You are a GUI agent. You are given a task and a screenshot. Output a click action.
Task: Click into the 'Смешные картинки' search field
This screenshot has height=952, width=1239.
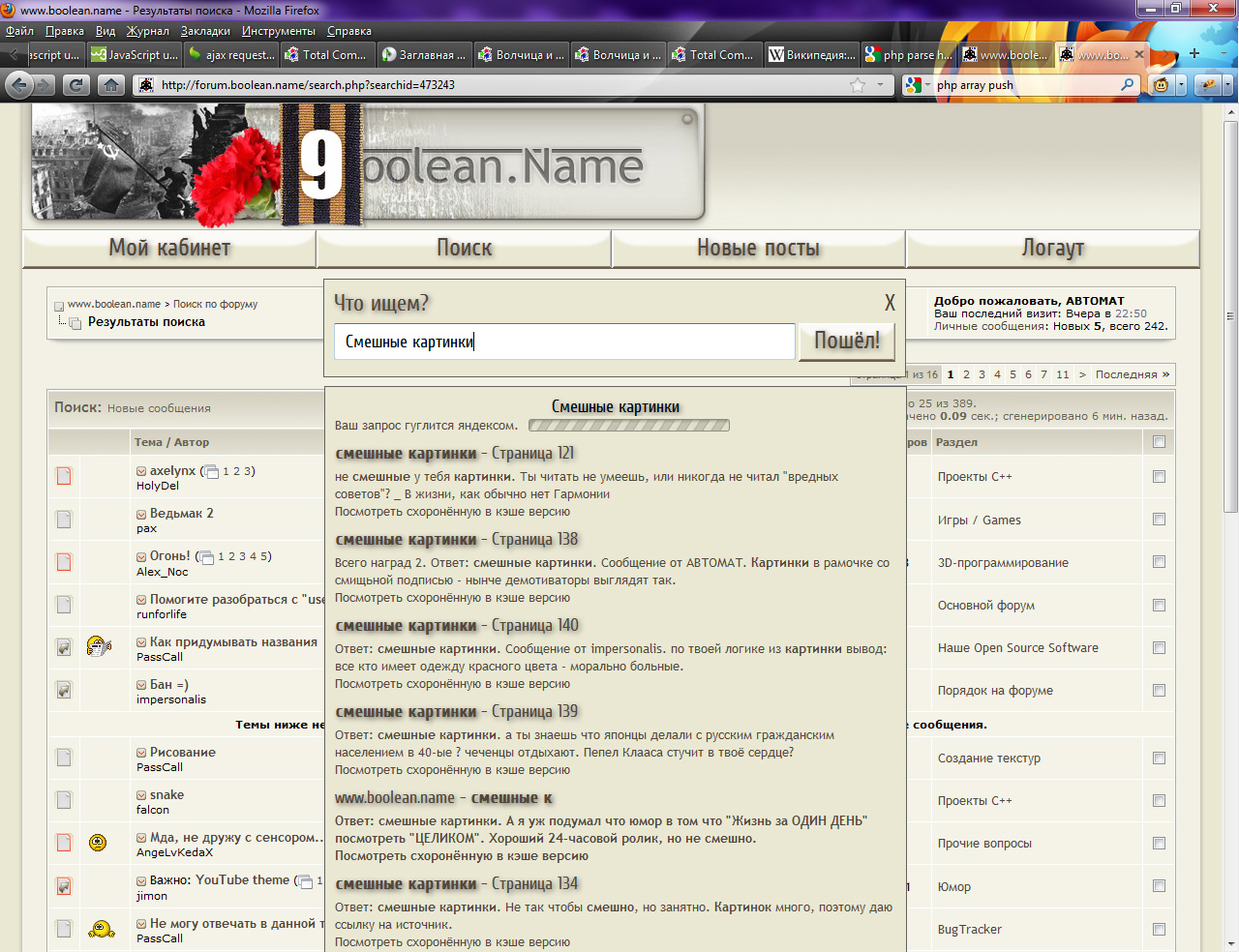564,342
